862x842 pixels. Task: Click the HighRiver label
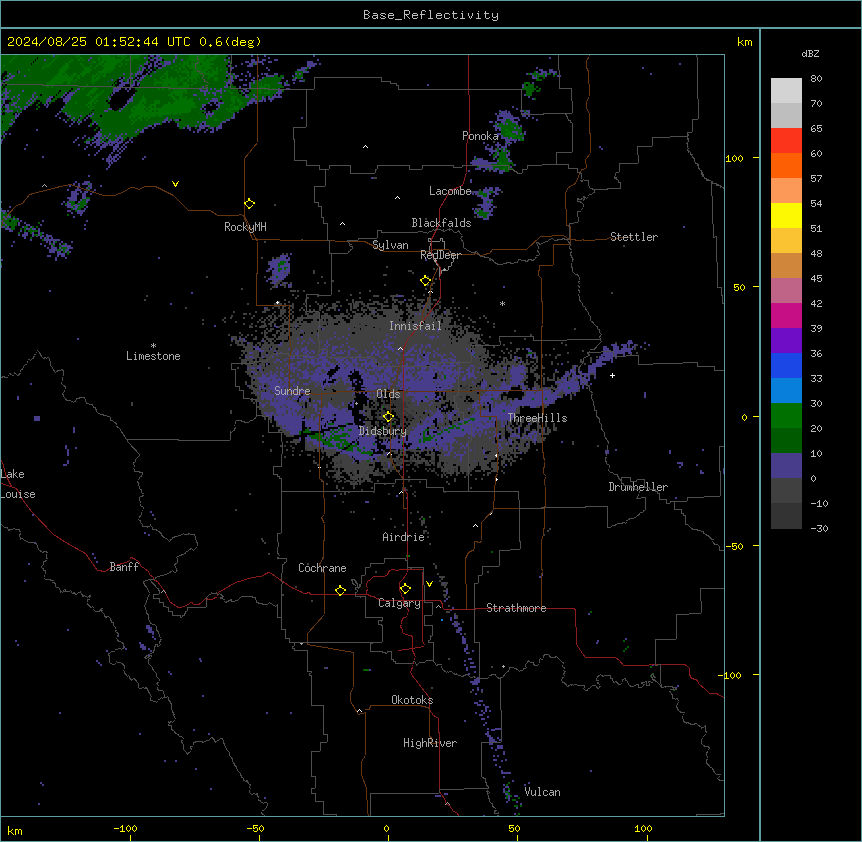pyautogui.click(x=430, y=743)
